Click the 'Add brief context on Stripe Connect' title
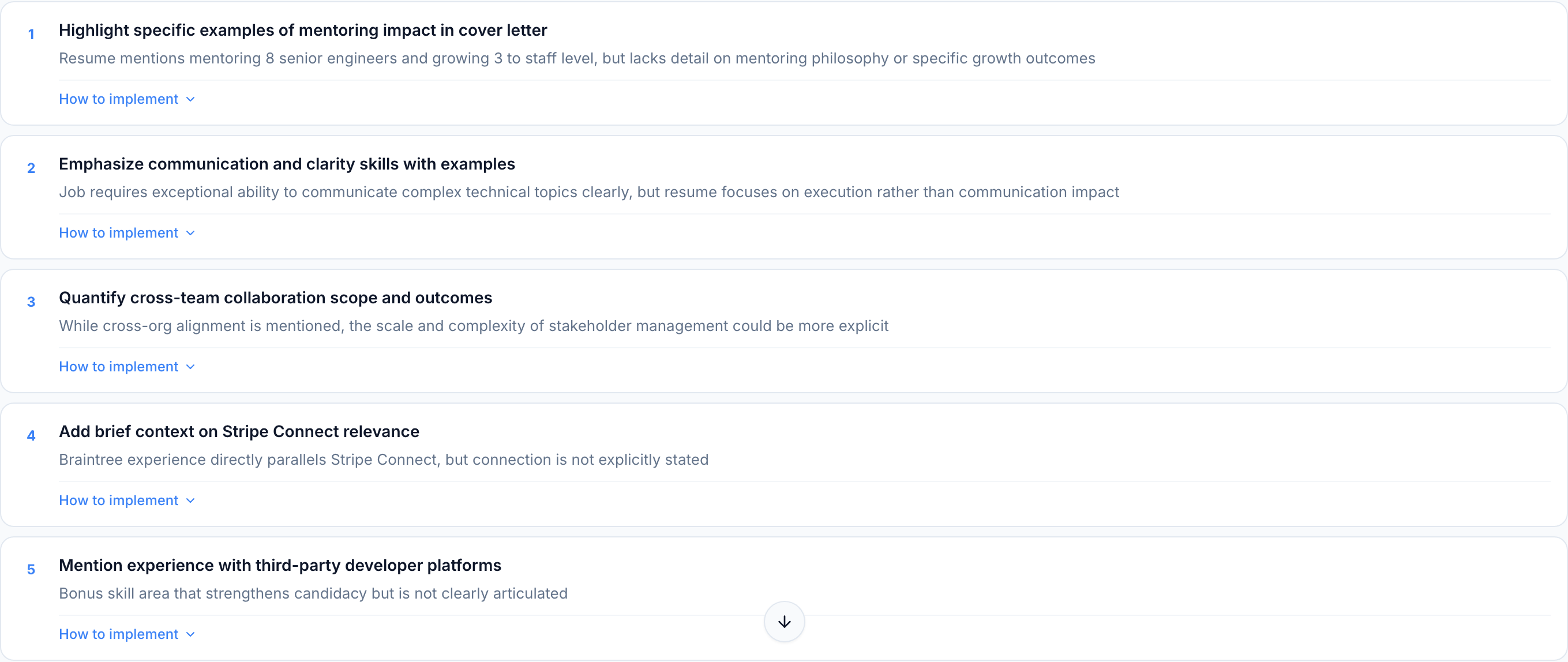The width and height of the screenshot is (1568, 662). pos(239,432)
